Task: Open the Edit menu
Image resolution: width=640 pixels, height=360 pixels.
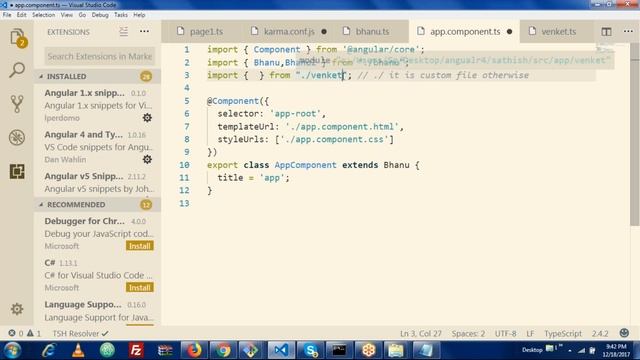Action: click(22, 15)
